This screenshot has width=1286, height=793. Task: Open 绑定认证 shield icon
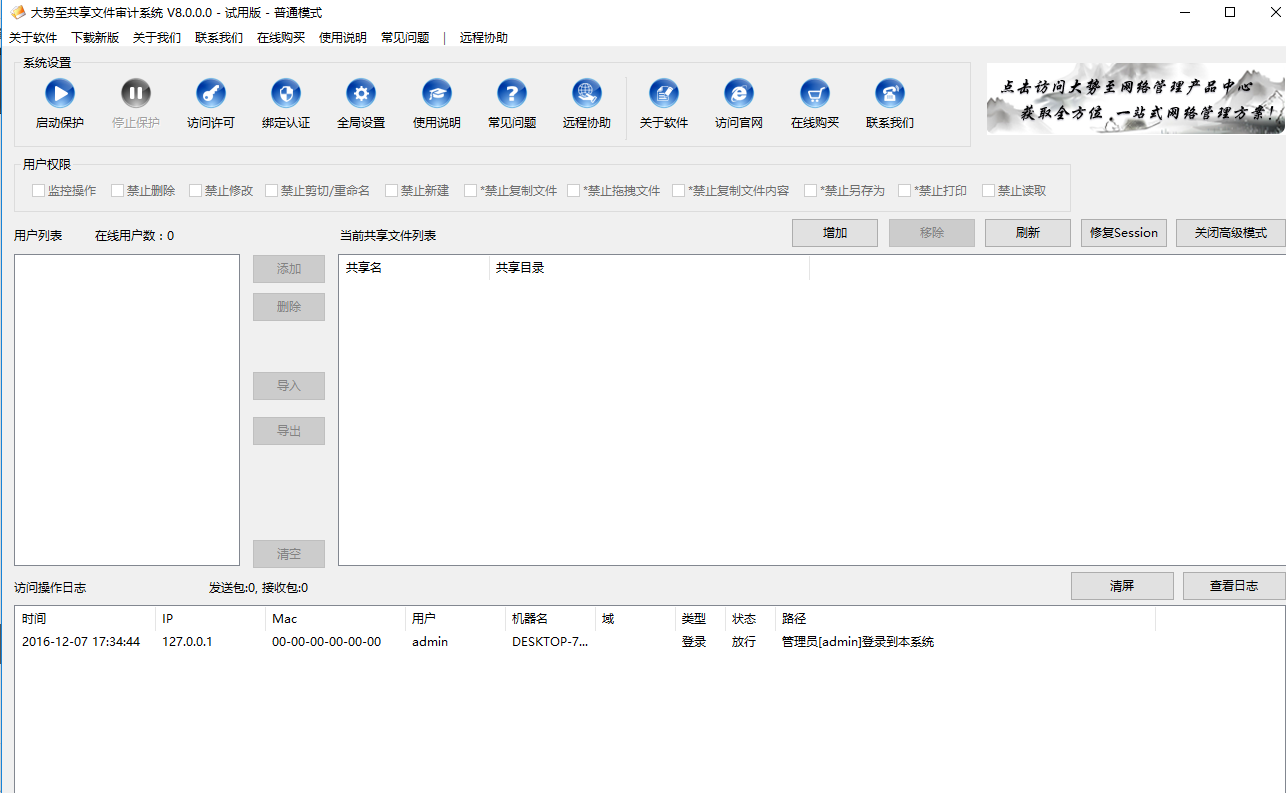(x=286, y=94)
